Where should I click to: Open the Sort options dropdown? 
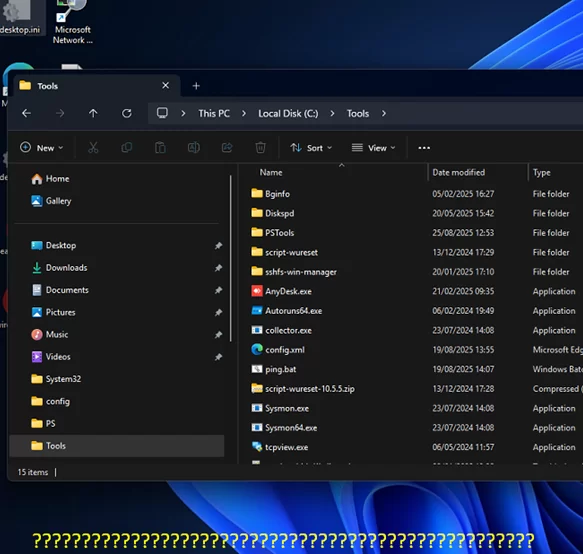tap(311, 148)
